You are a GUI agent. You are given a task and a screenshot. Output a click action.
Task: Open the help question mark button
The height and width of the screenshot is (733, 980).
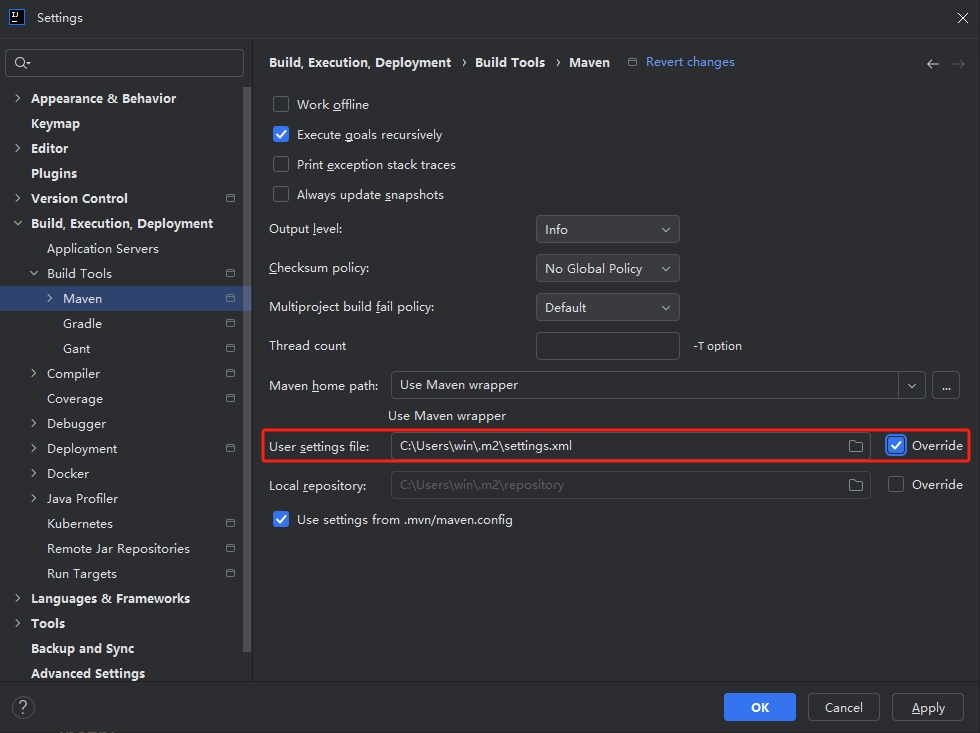tap(23, 707)
